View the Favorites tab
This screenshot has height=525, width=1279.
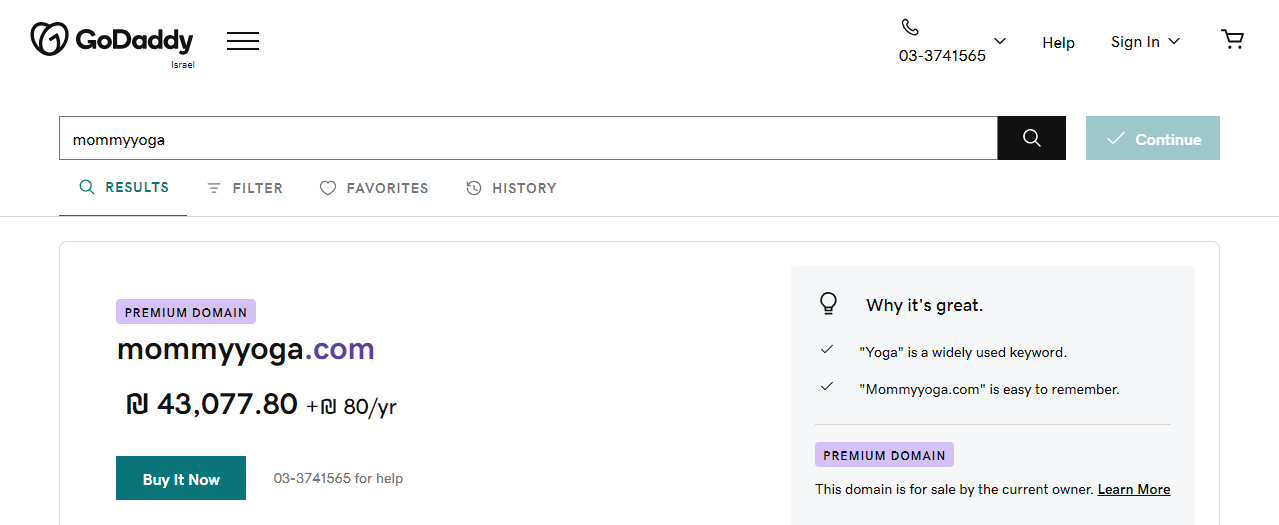[374, 188]
